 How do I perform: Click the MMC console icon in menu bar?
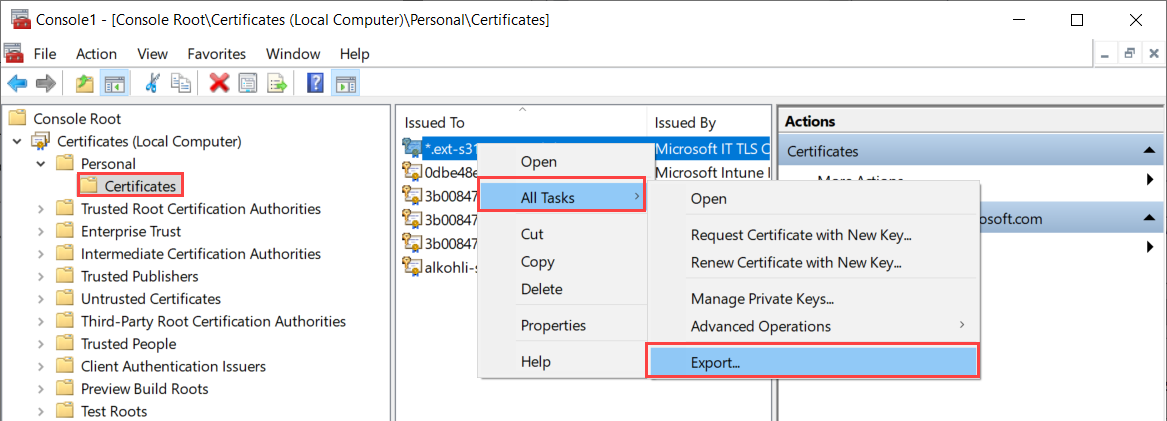click(x=13, y=54)
